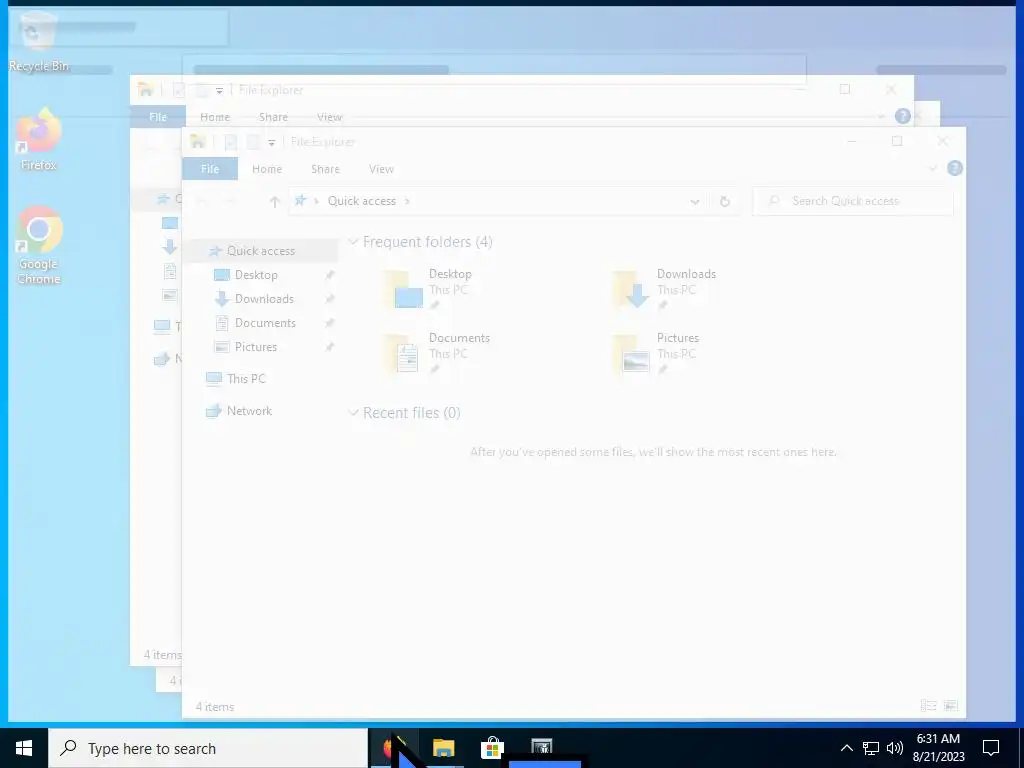Open Microsoft Store from the taskbar
The image size is (1024, 768).
tap(492, 748)
